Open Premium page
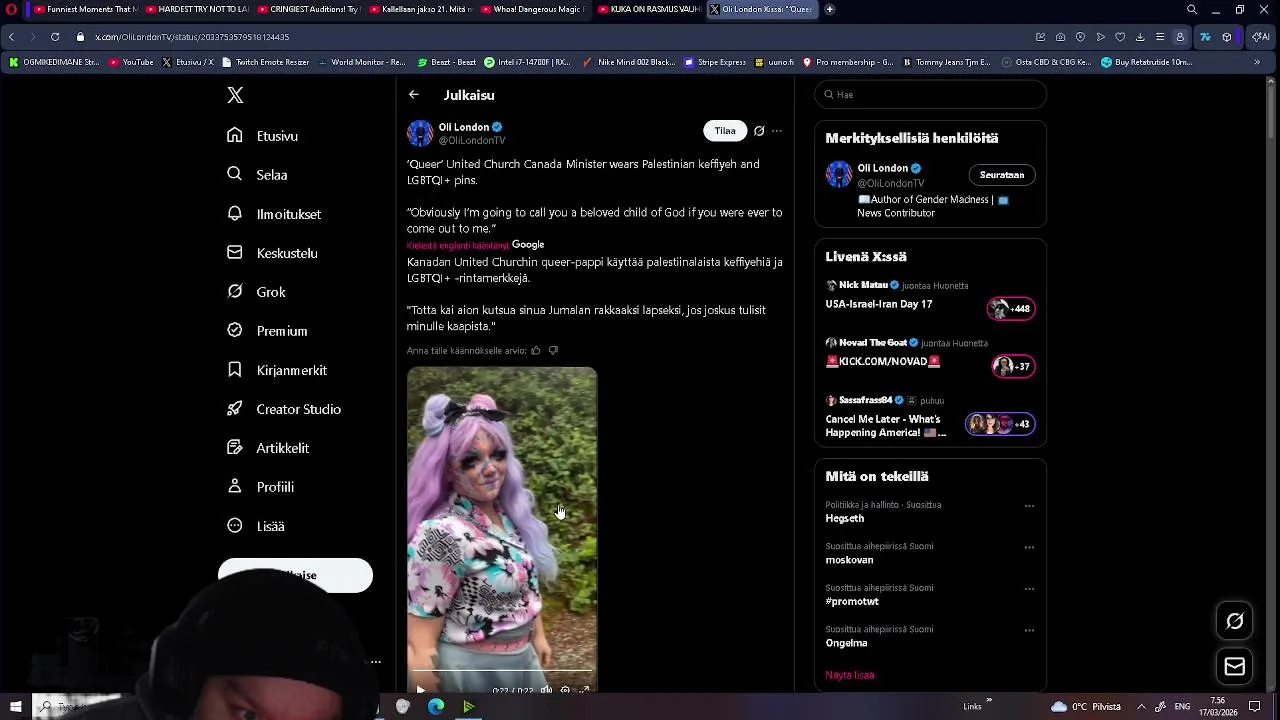 tap(267, 331)
